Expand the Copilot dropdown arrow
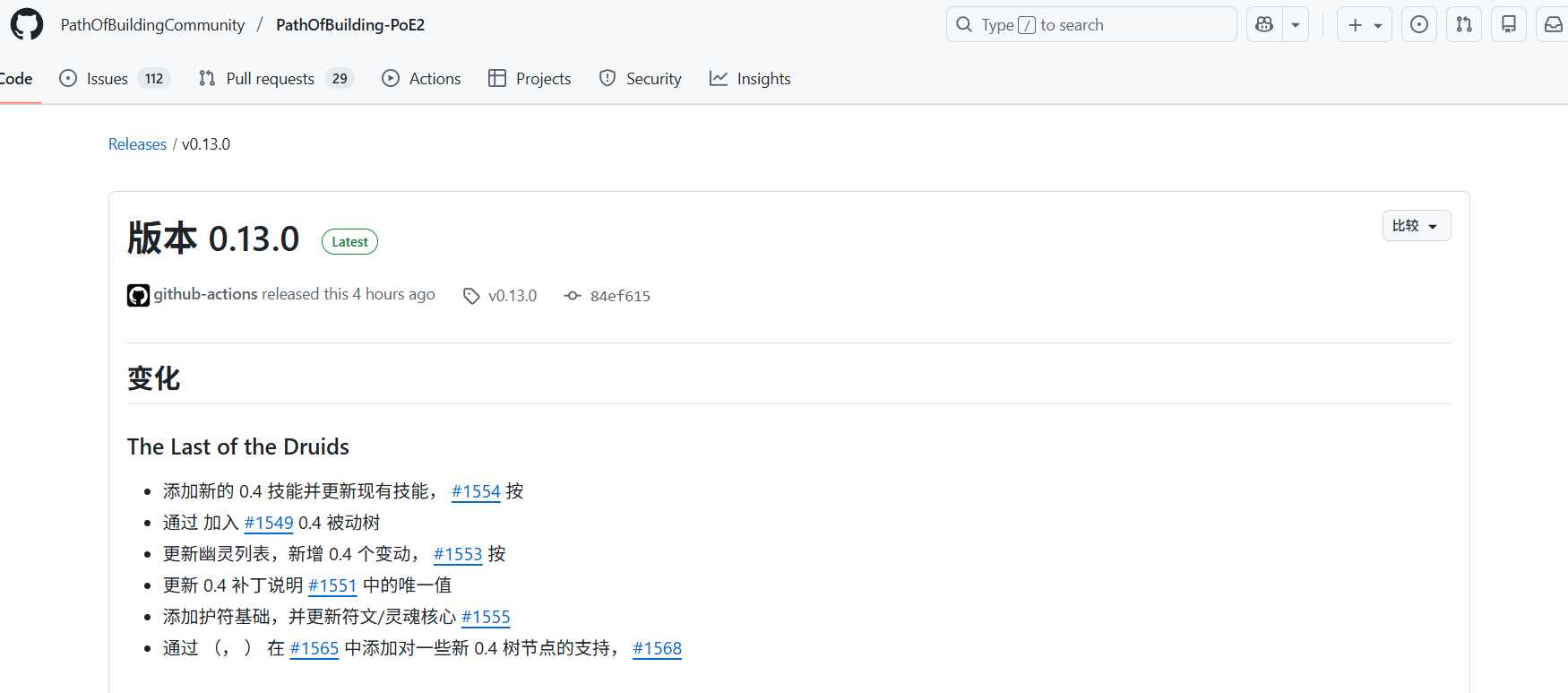The width and height of the screenshot is (1568, 693). pyautogui.click(x=1296, y=25)
